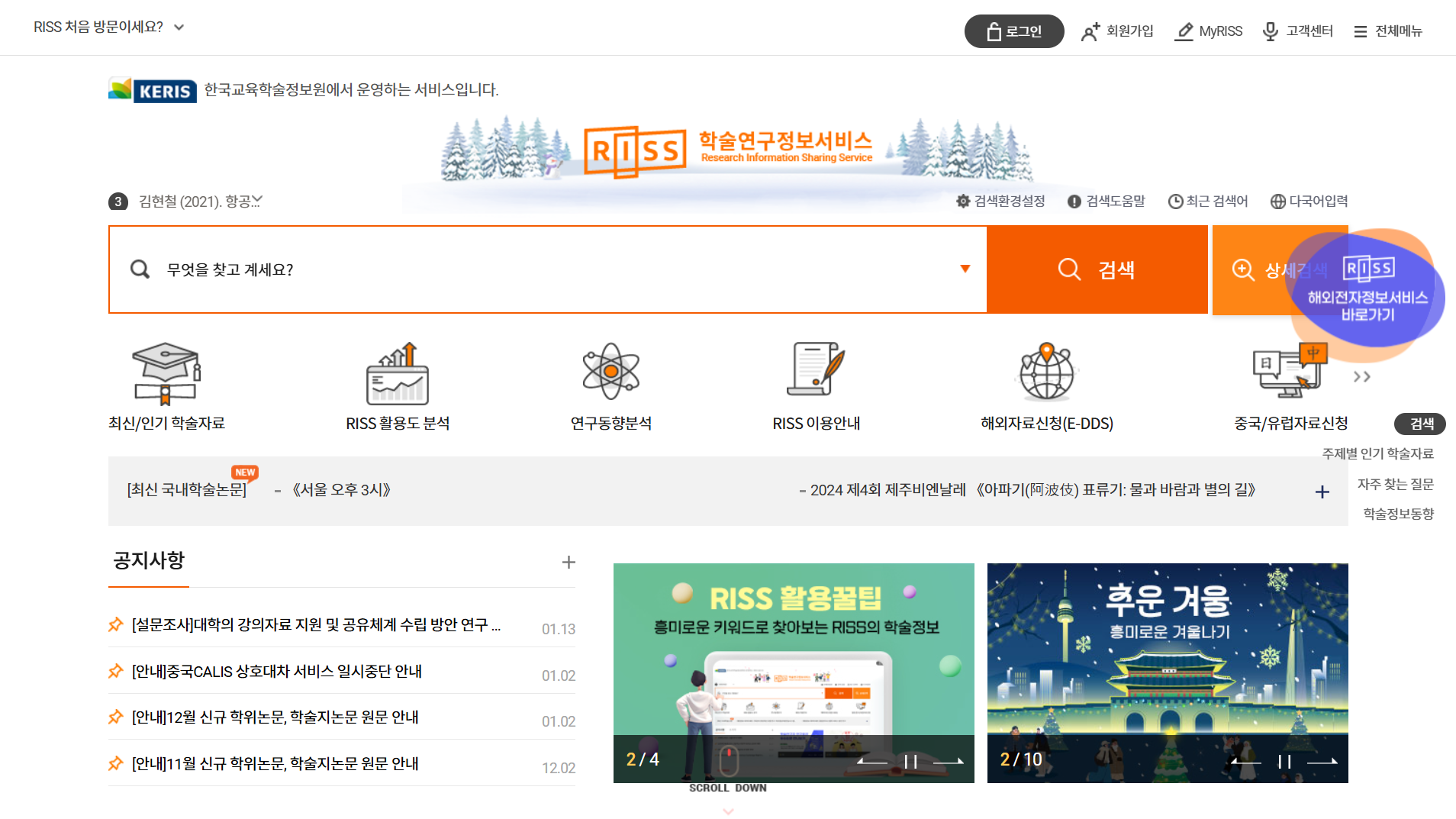The image size is (1456, 819).
Task: Go to next slide on 추운 겨울 banner
Action: point(1322,761)
